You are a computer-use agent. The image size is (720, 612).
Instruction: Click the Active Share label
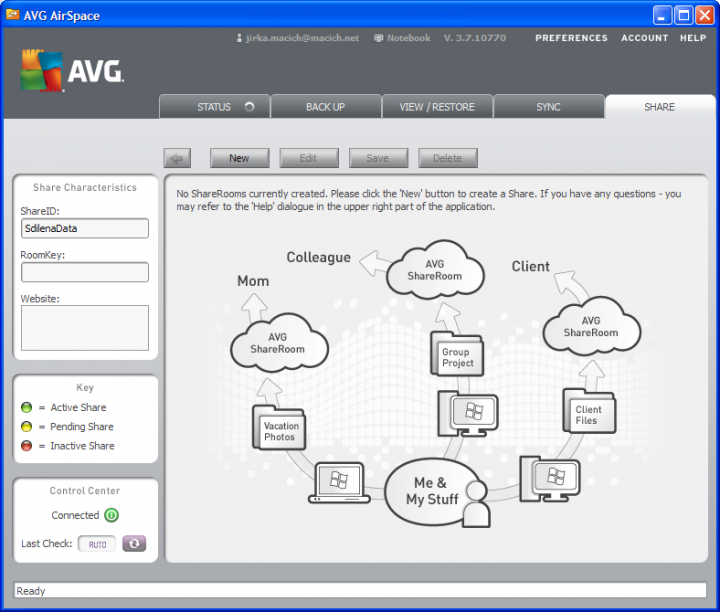[79, 407]
